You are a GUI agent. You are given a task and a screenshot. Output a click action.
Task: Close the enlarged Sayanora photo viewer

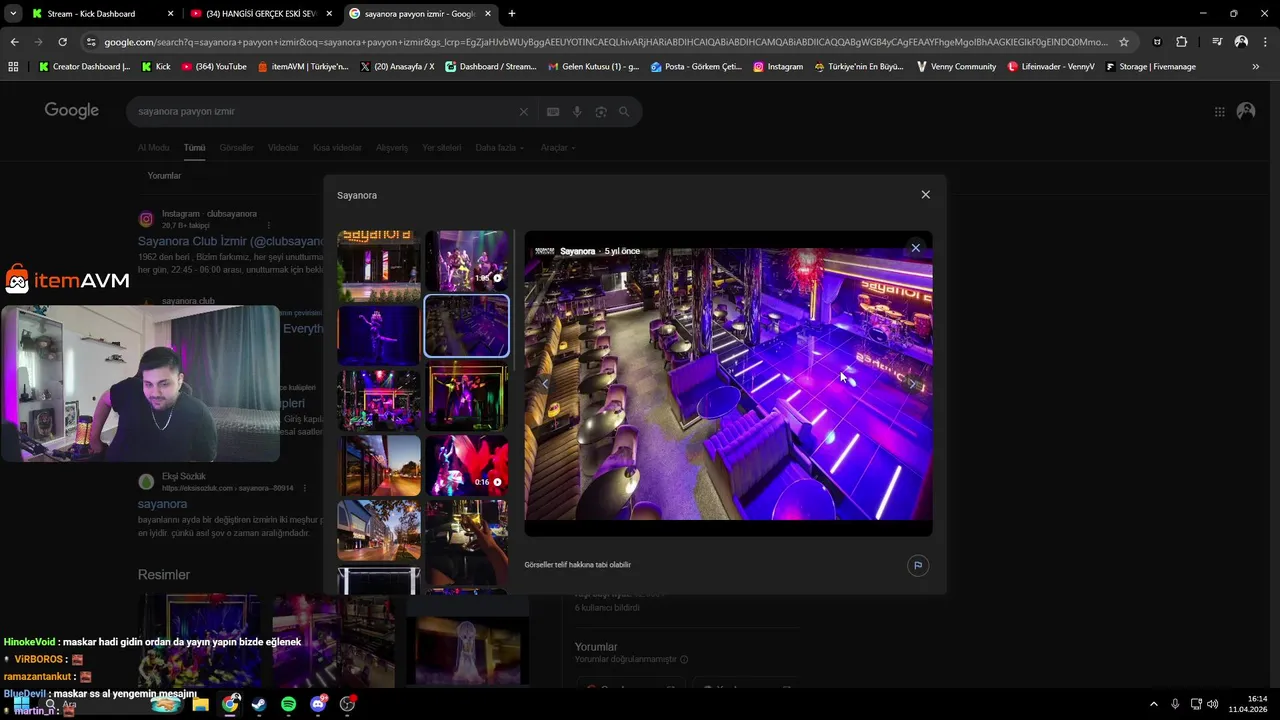(x=915, y=248)
